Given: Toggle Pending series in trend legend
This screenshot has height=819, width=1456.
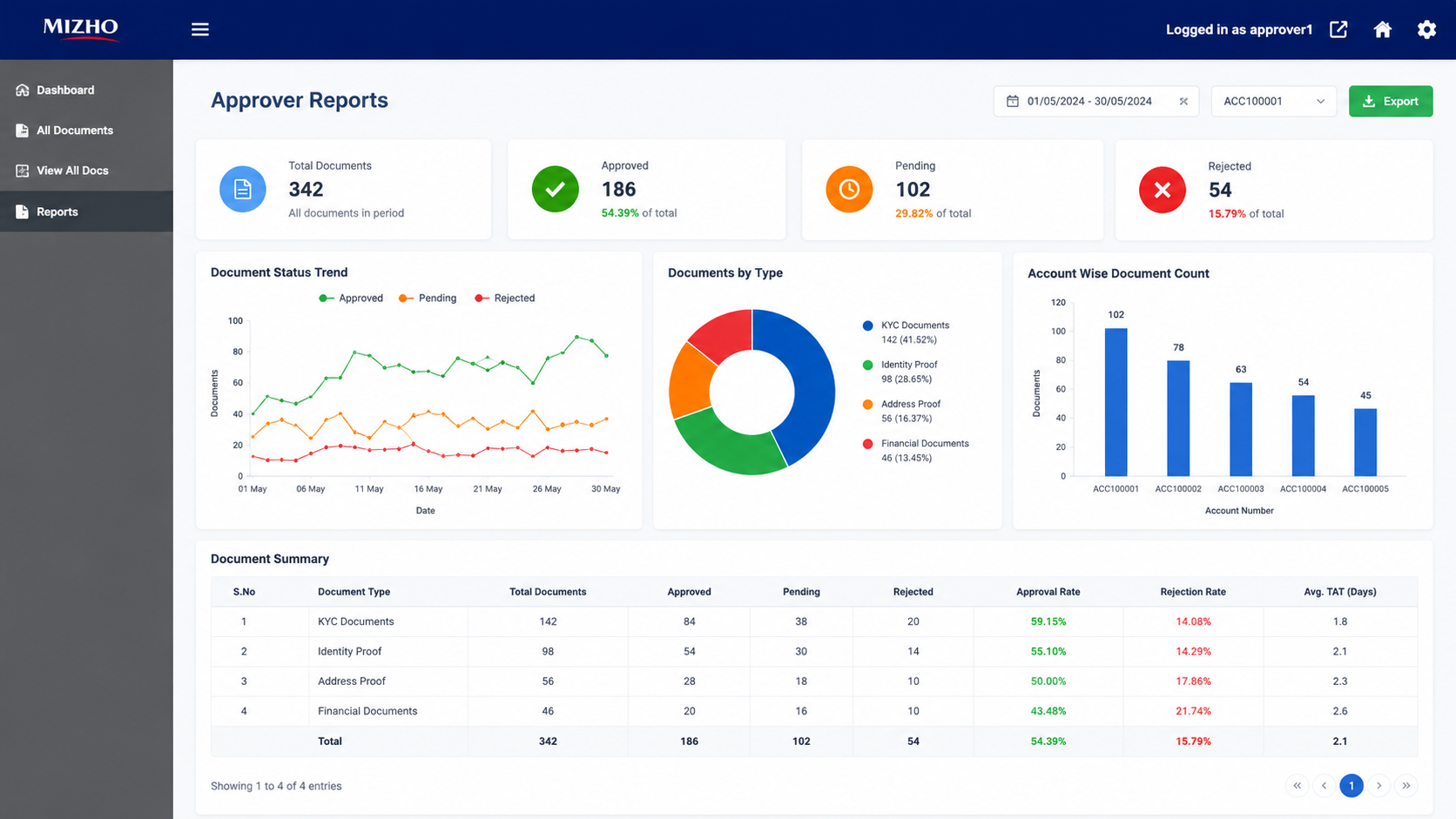Looking at the screenshot, I should point(428,298).
